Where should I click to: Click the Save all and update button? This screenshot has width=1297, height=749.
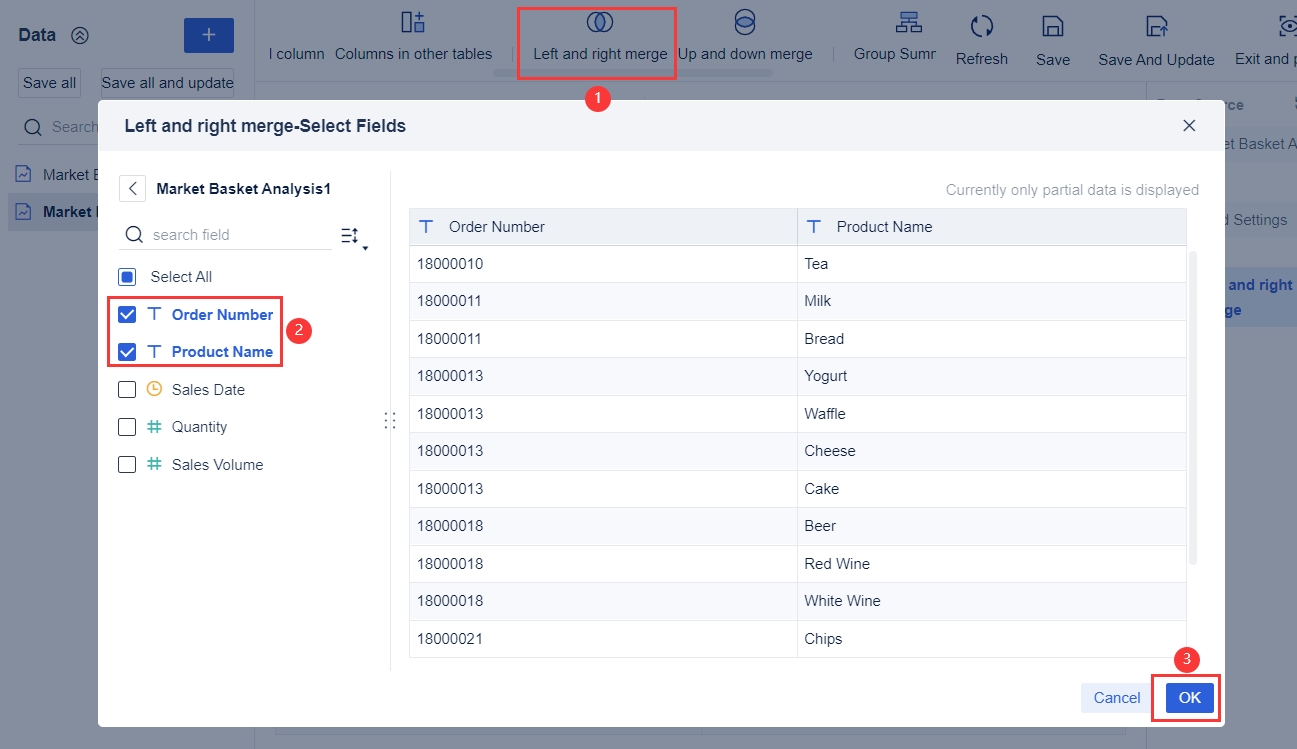point(167,82)
